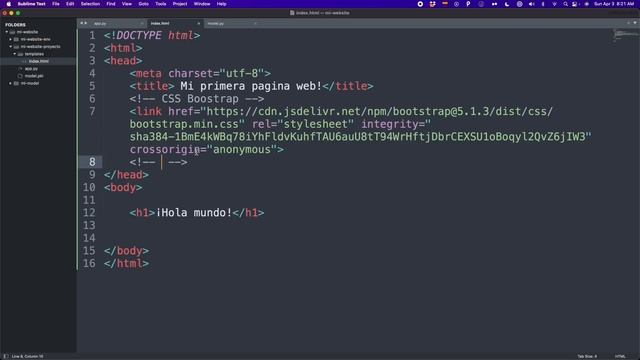Open the Edit menu
This screenshot has width=640, height=360.
click(x=70, y=4)
